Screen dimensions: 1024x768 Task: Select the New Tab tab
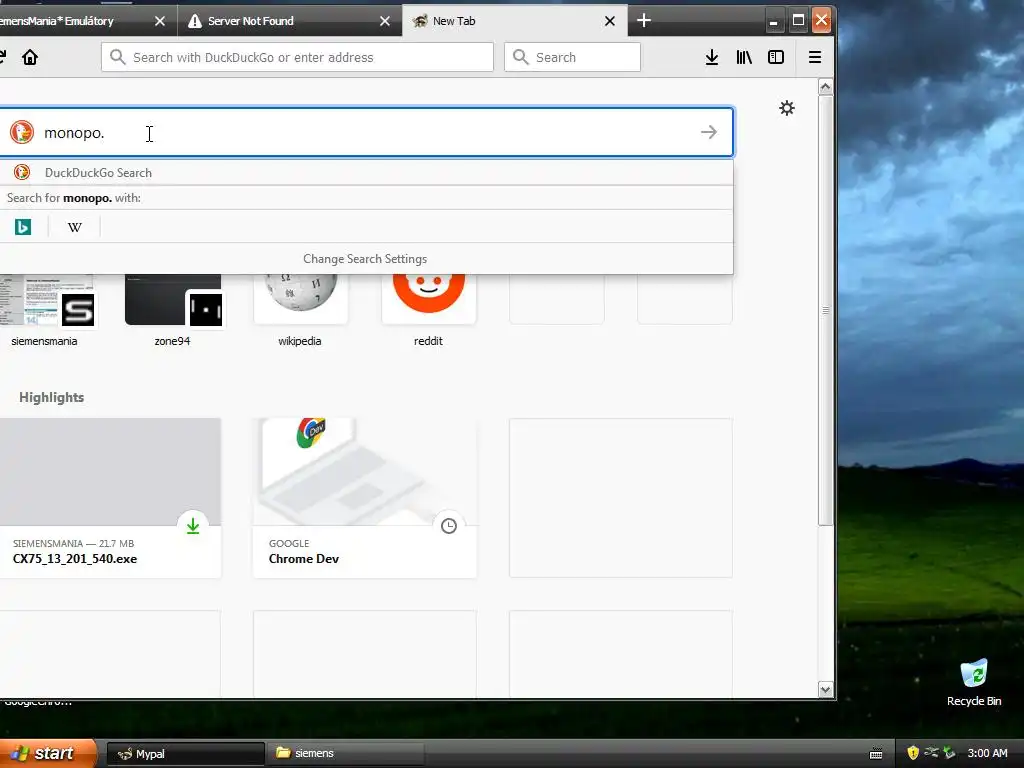click(x=515, y=21)
